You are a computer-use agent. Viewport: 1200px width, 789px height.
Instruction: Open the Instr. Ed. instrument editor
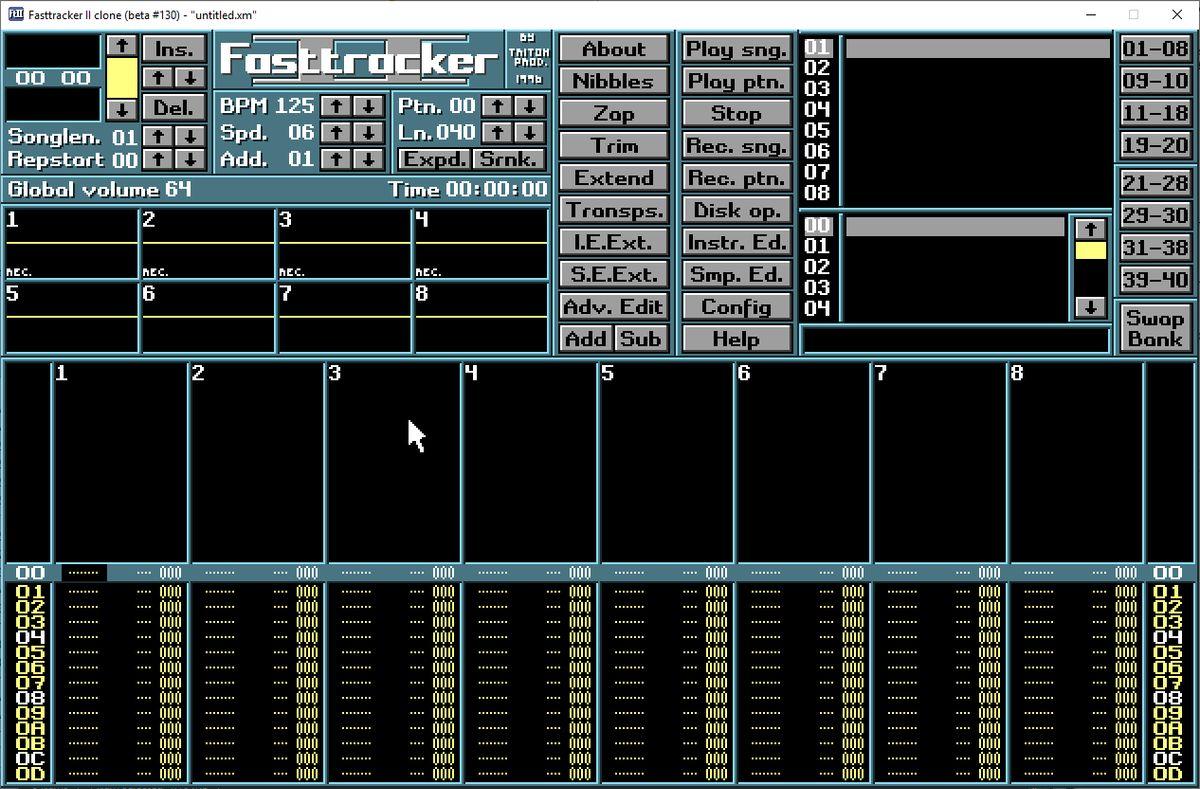point(736,242)
